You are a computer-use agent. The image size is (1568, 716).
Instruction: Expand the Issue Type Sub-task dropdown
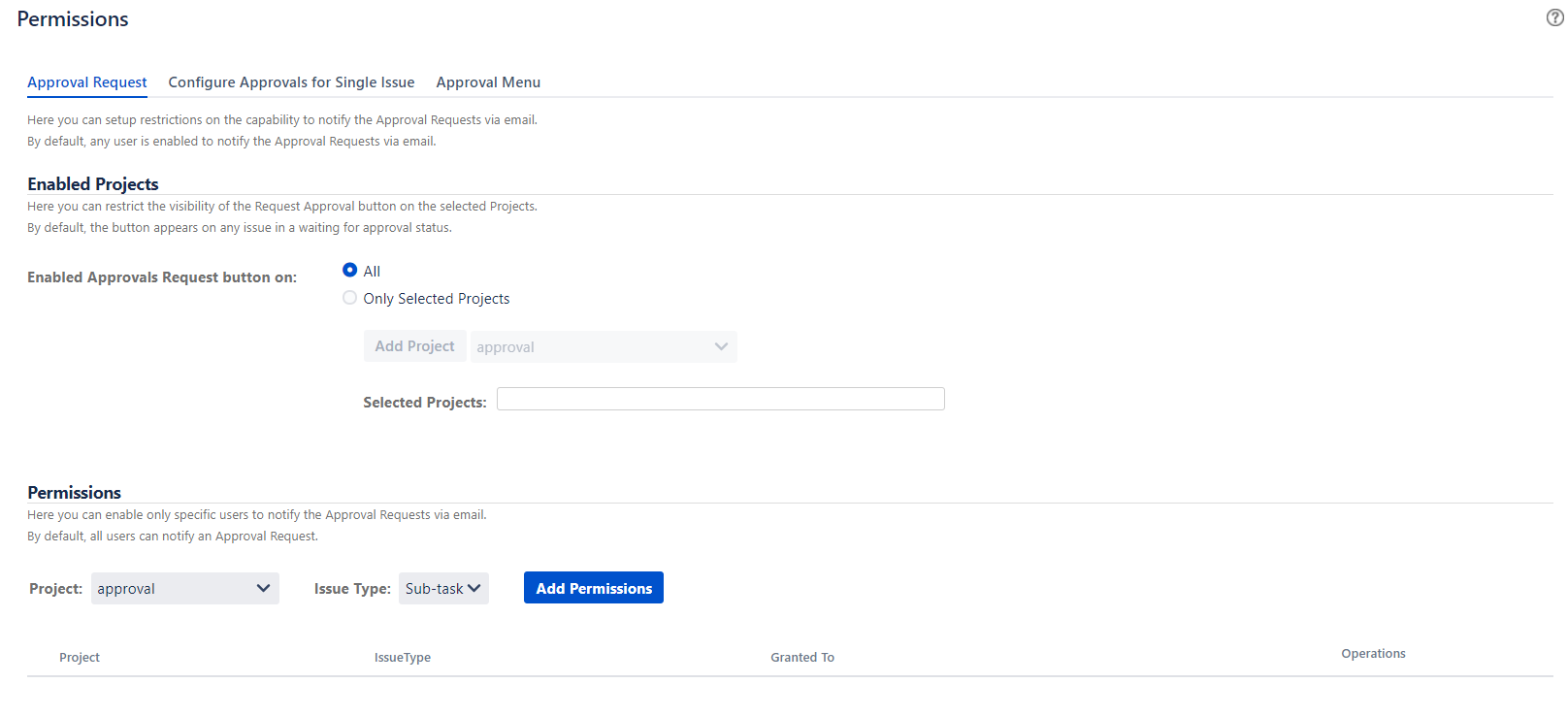click(443, 588)
